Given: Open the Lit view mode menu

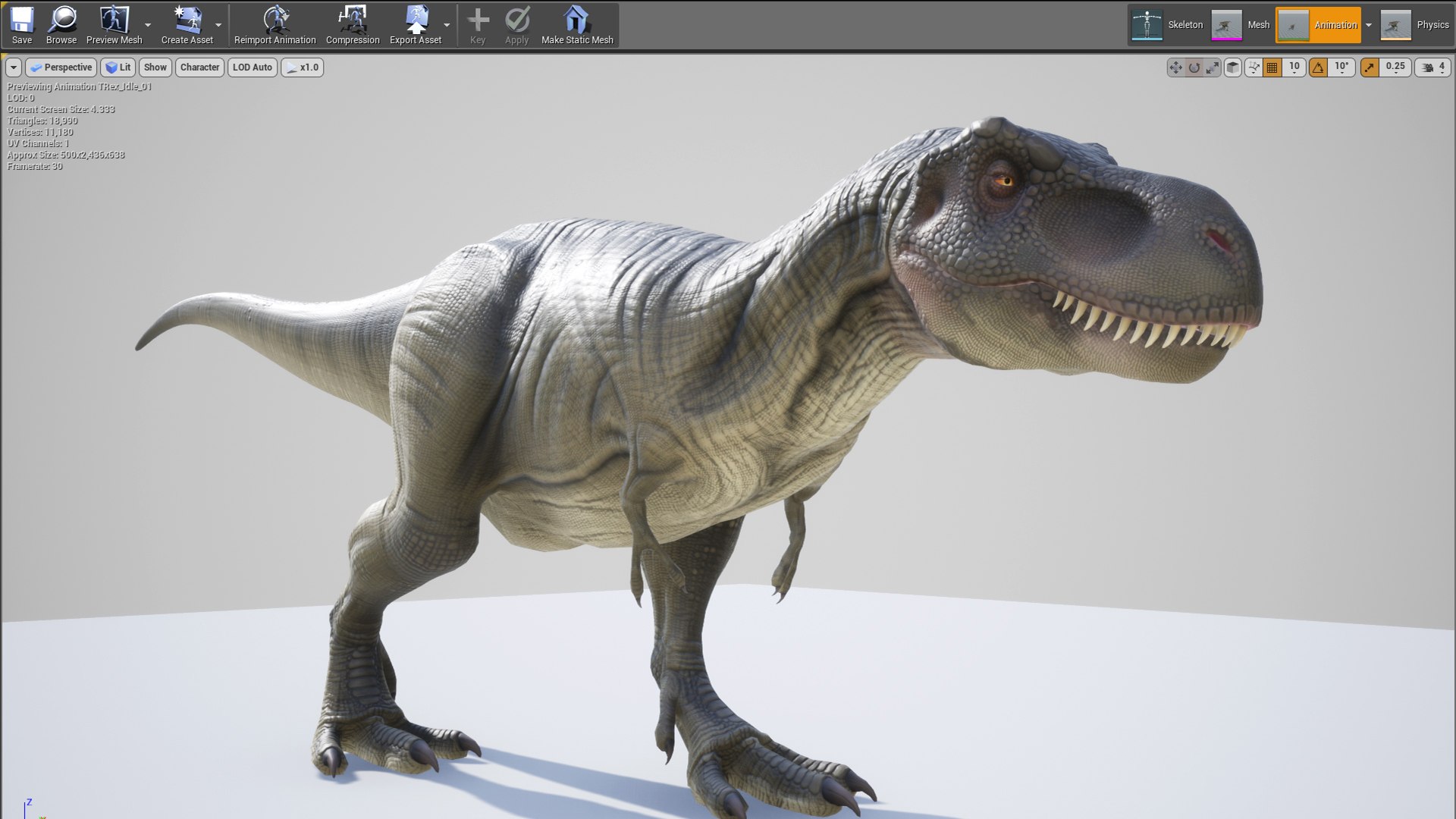Looking at the screenshot, I should (118, 67).
